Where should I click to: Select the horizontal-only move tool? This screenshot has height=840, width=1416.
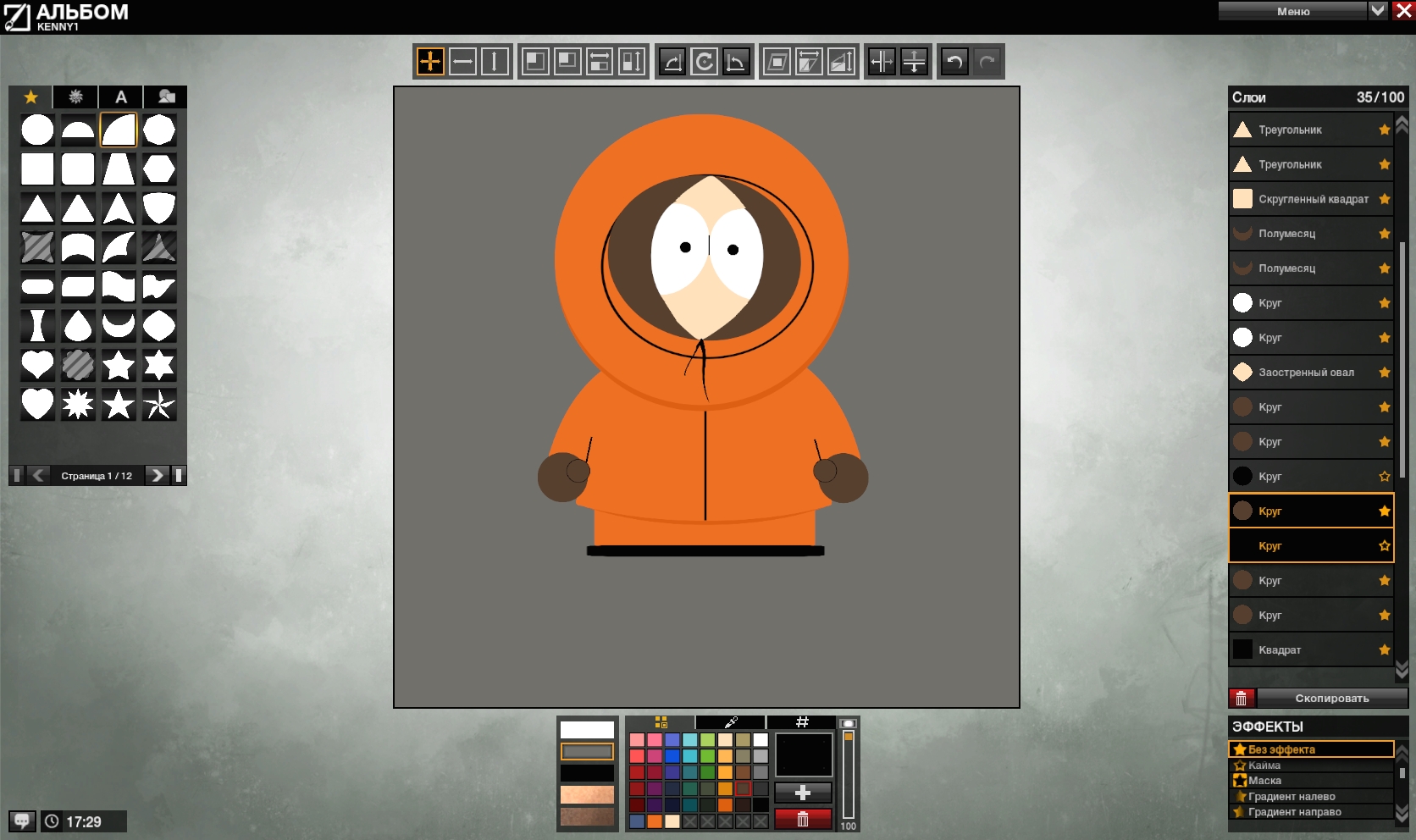pyautogui.click(x=462, y=61)
